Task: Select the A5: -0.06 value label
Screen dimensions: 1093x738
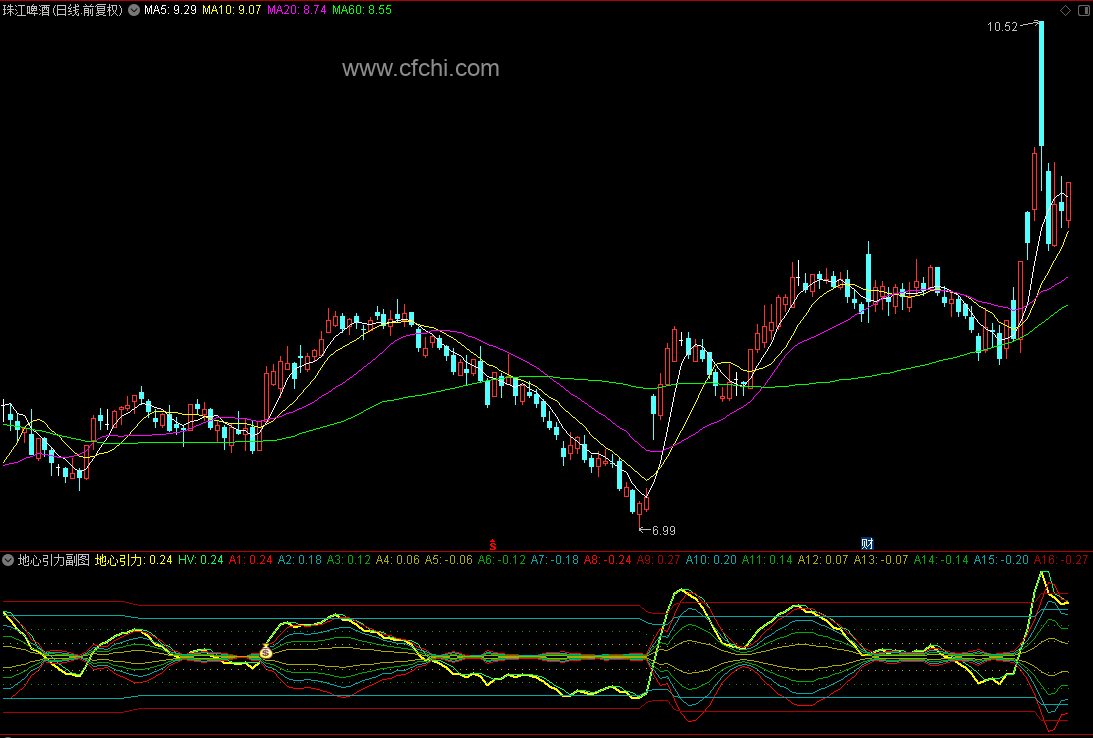Action: (449, 560)
